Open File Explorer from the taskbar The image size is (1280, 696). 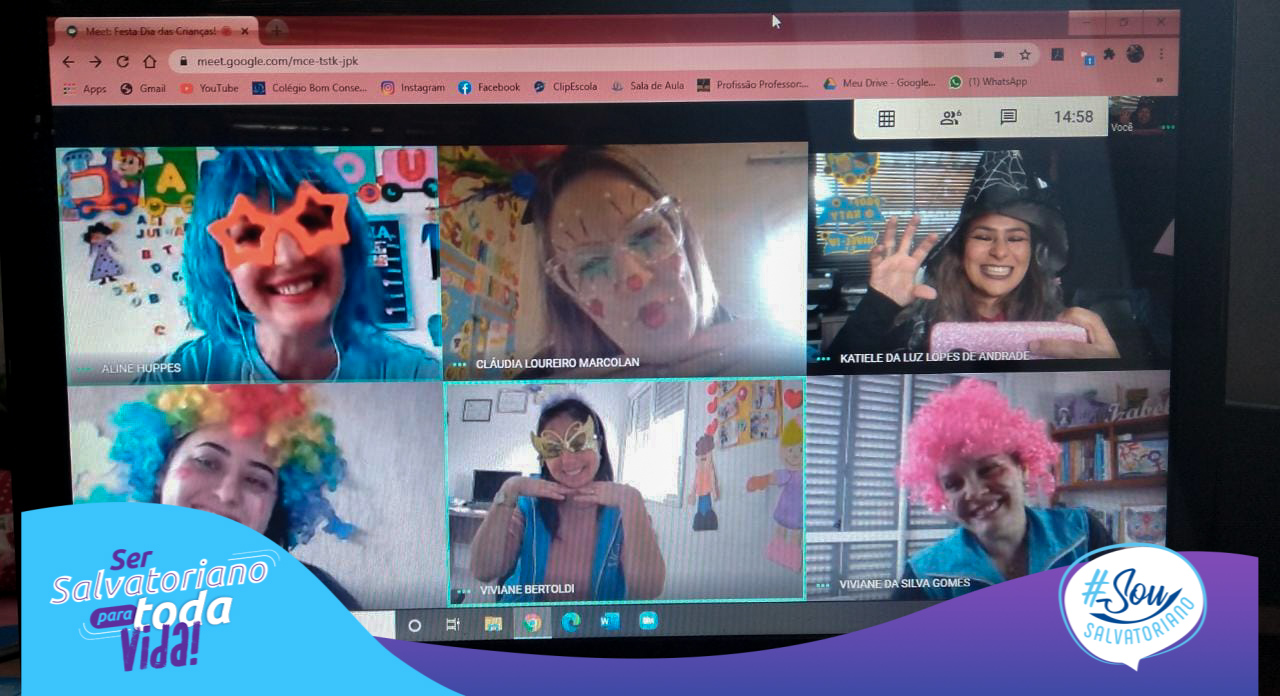[x=493, y=623]
